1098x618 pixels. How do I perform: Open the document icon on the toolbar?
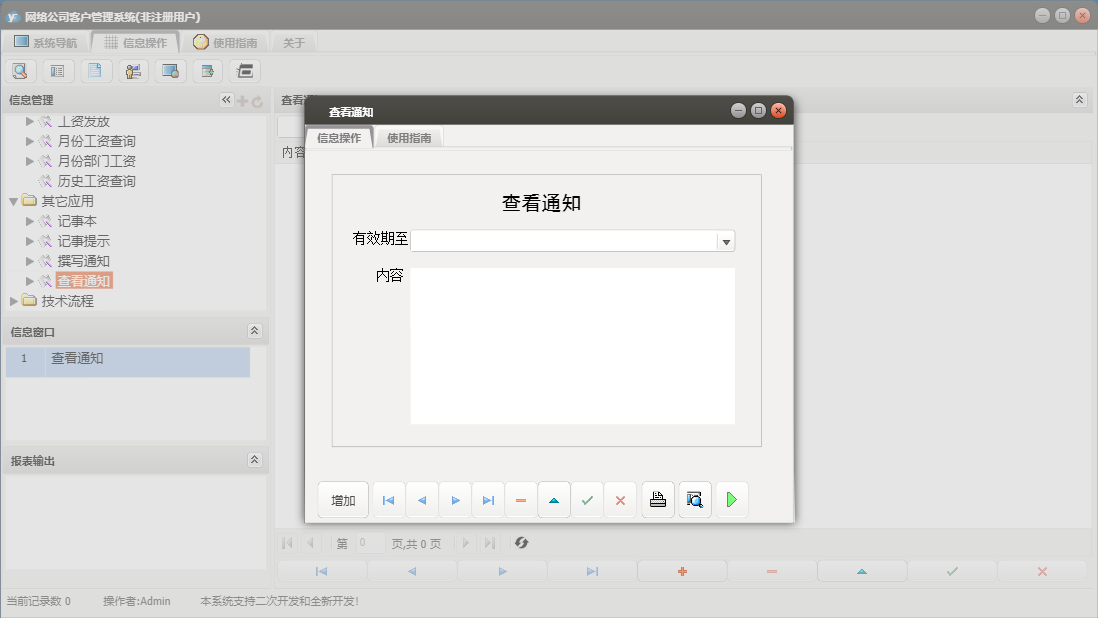coord(94,70)
